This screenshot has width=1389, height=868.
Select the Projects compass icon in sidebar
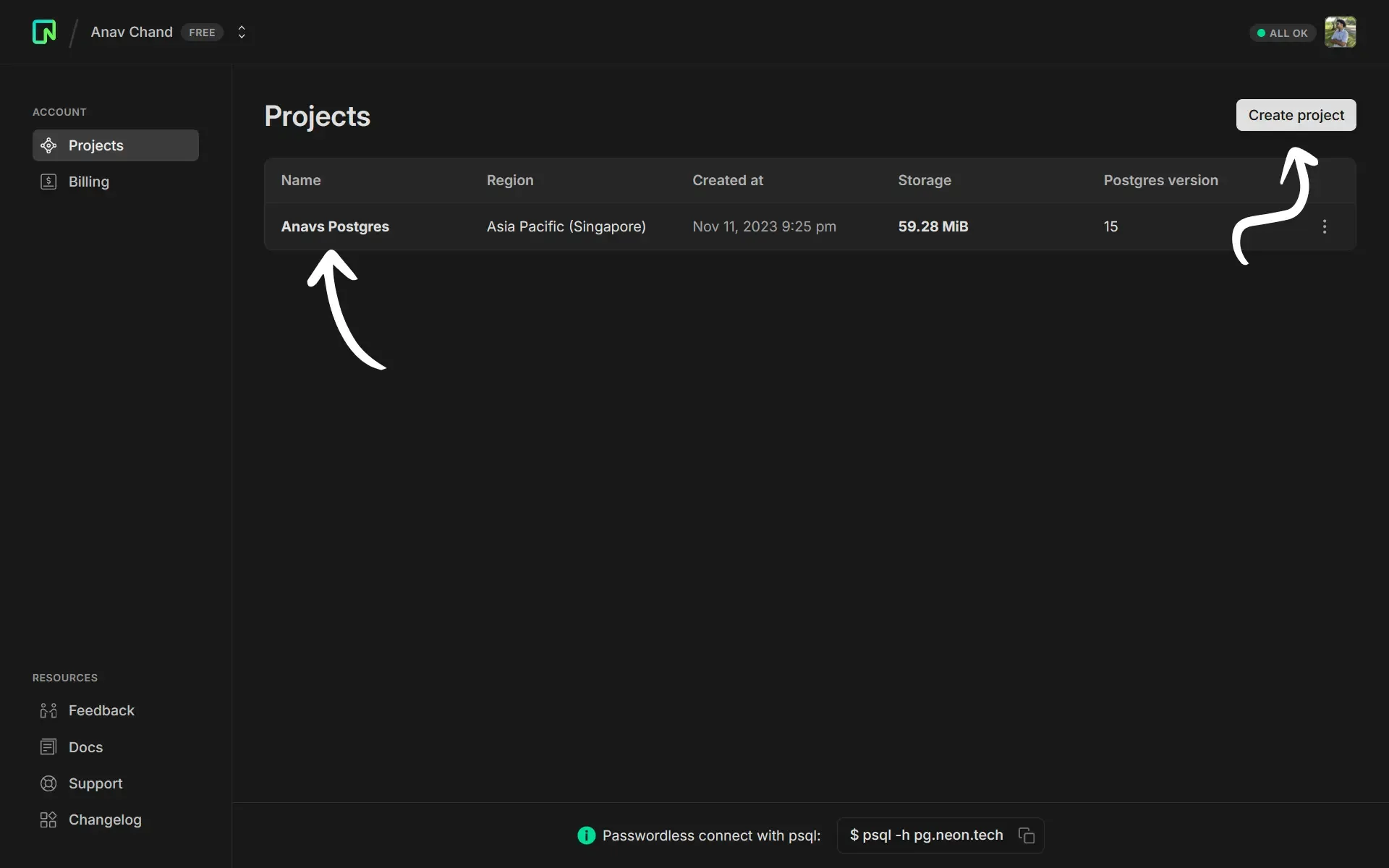pos(48,145)
